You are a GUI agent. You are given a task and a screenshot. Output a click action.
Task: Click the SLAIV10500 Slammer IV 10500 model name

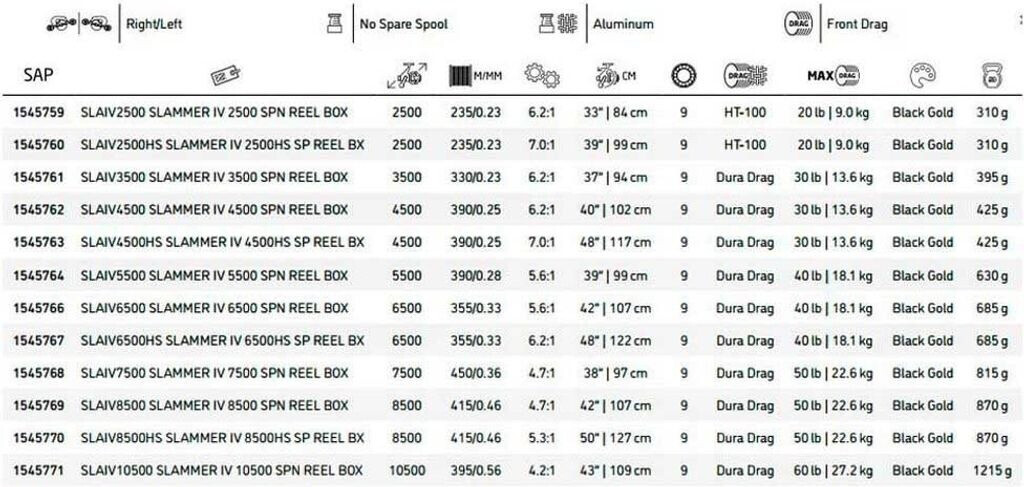click(x=221, y=471)
